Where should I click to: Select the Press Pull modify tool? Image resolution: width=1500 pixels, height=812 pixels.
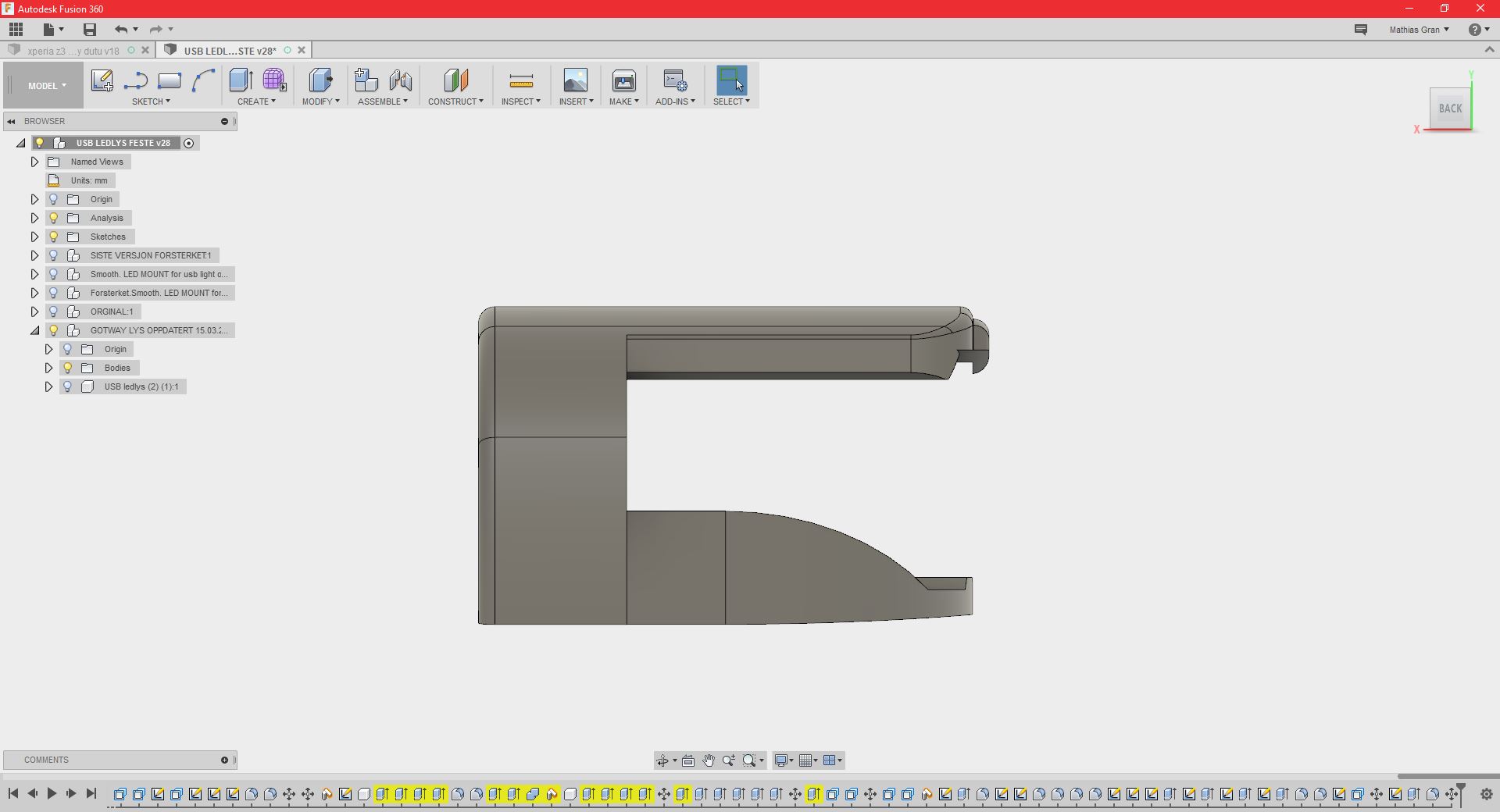[x=320, y=80]
